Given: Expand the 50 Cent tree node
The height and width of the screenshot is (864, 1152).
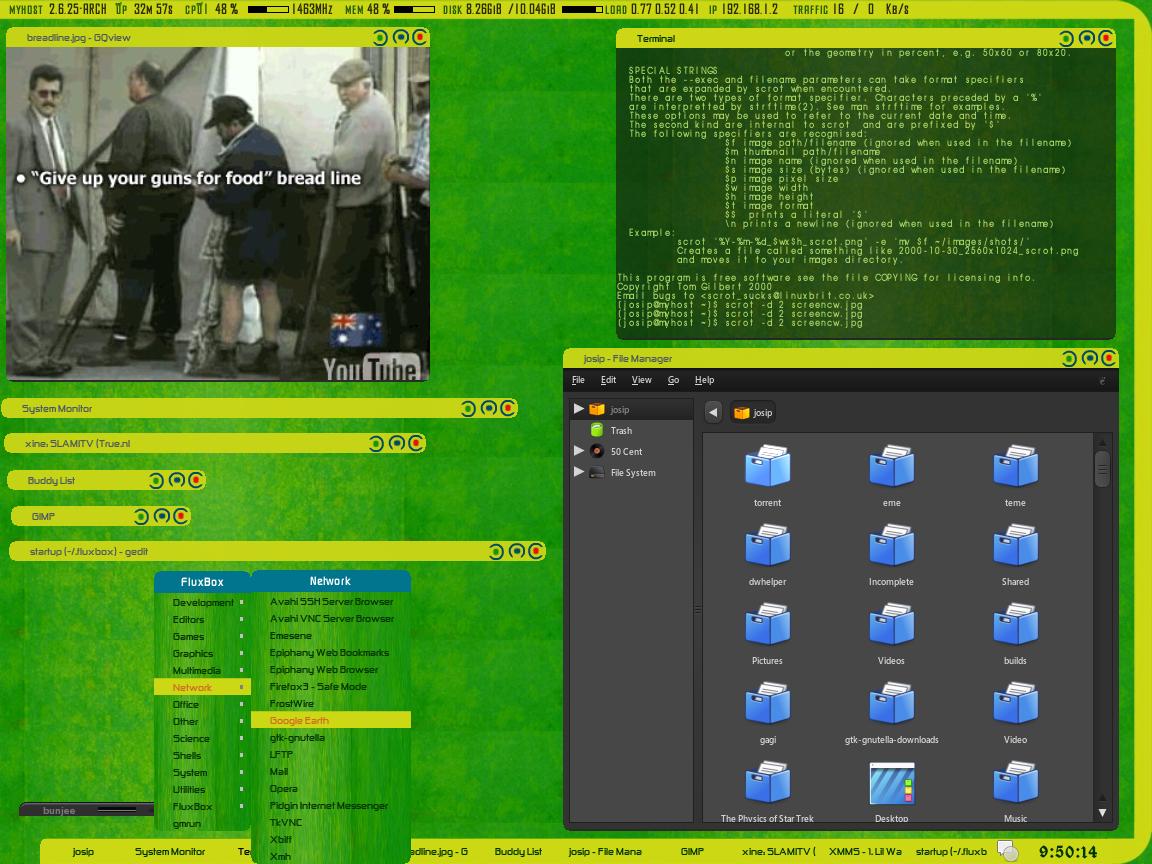Looking at the screenshot, I should (x=579, y=450).
